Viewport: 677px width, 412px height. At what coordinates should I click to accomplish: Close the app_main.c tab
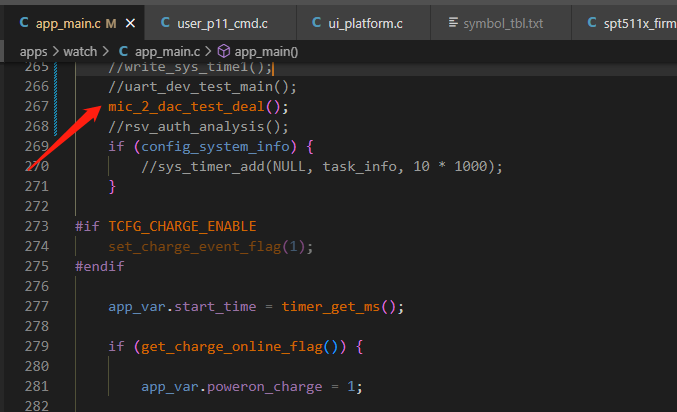click(130, 23)
